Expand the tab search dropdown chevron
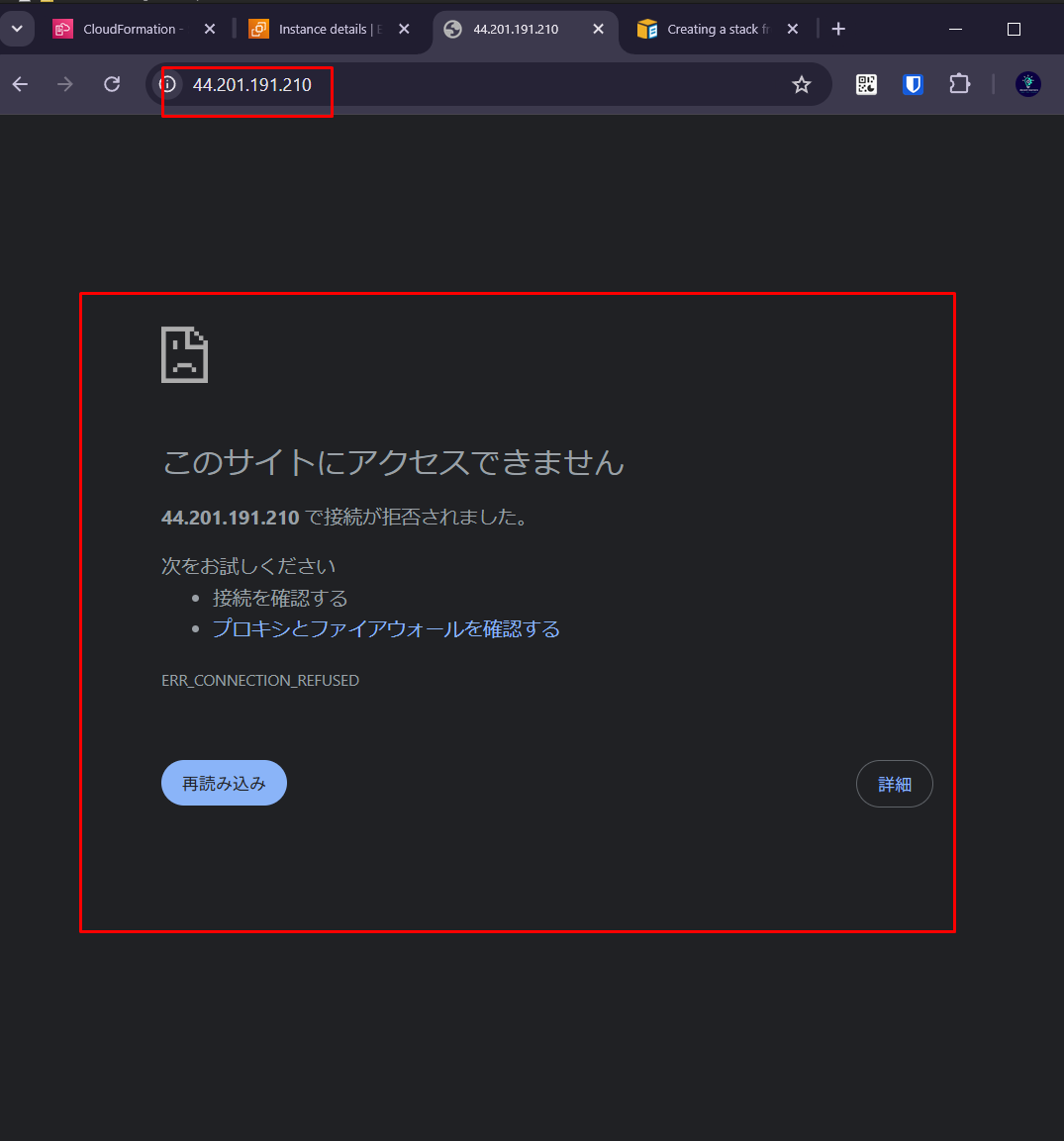The image size is (1064, 1141). [17, 29]
